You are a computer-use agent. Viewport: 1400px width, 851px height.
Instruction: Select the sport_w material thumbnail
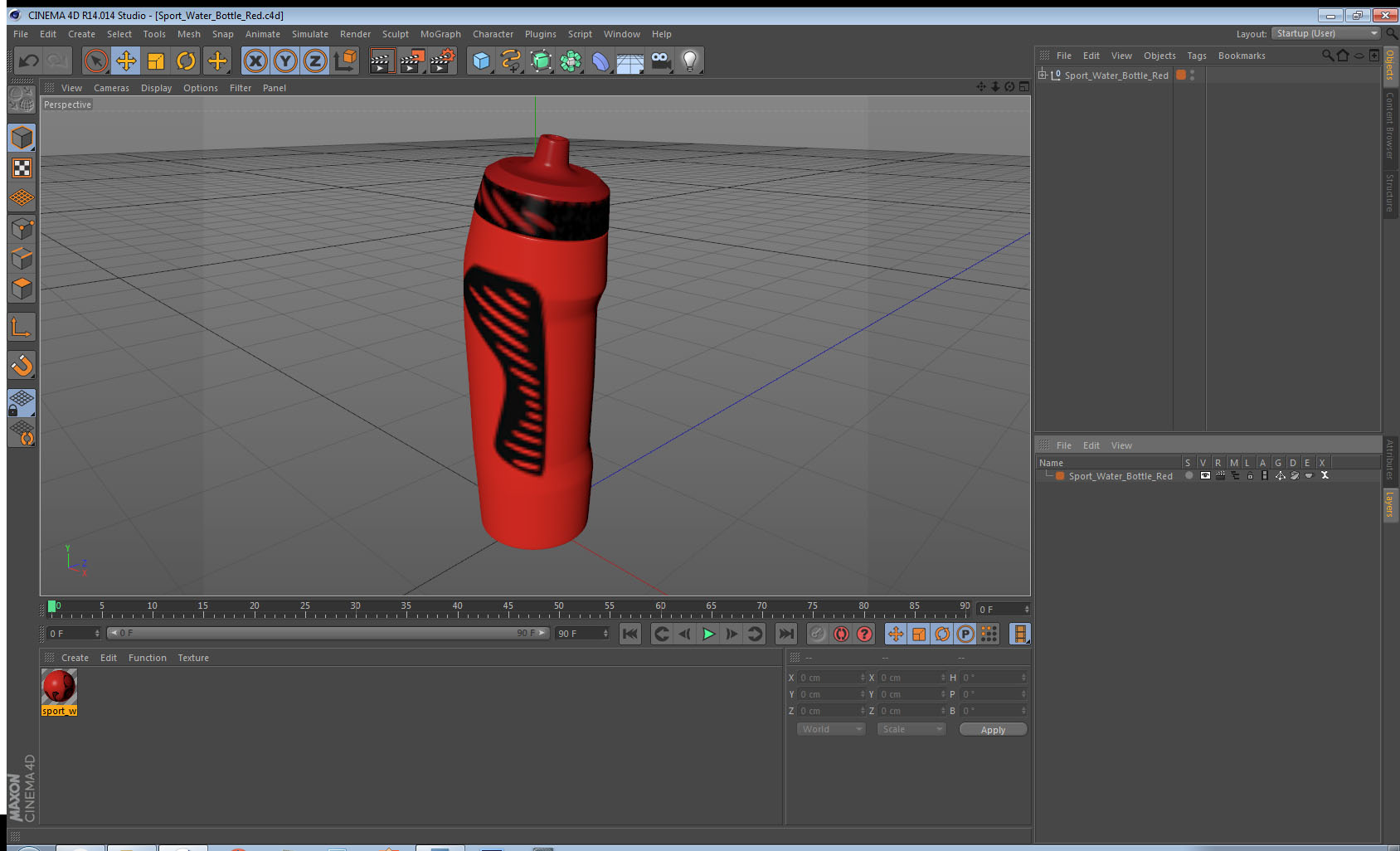pyautogui.click(x=59, y=688)
